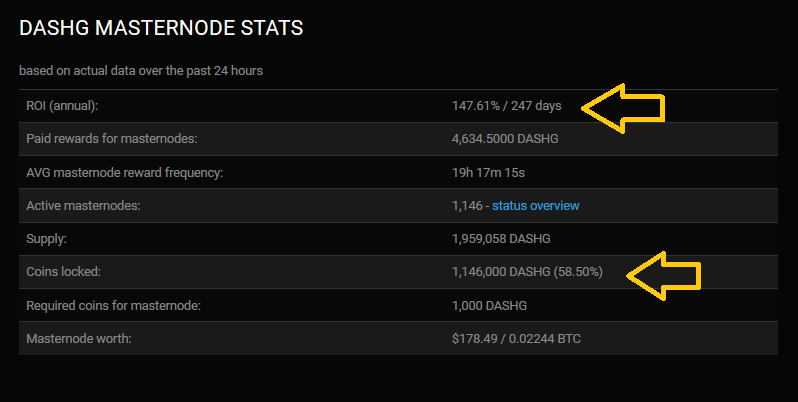Select the supply value '1,959,058 DASHG'

[501, 239]
